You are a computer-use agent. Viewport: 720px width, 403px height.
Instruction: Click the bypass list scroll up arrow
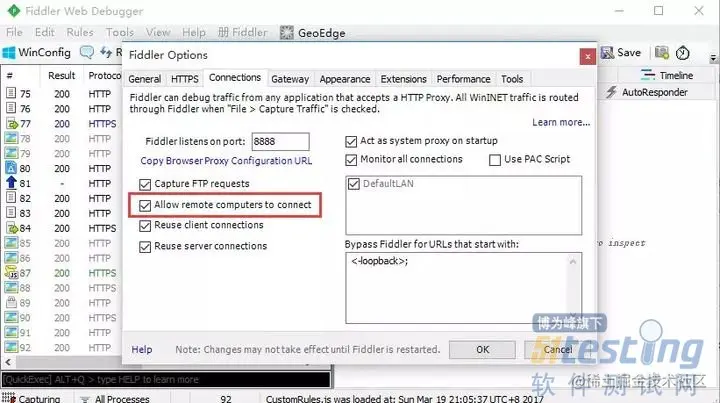[573, 262]
